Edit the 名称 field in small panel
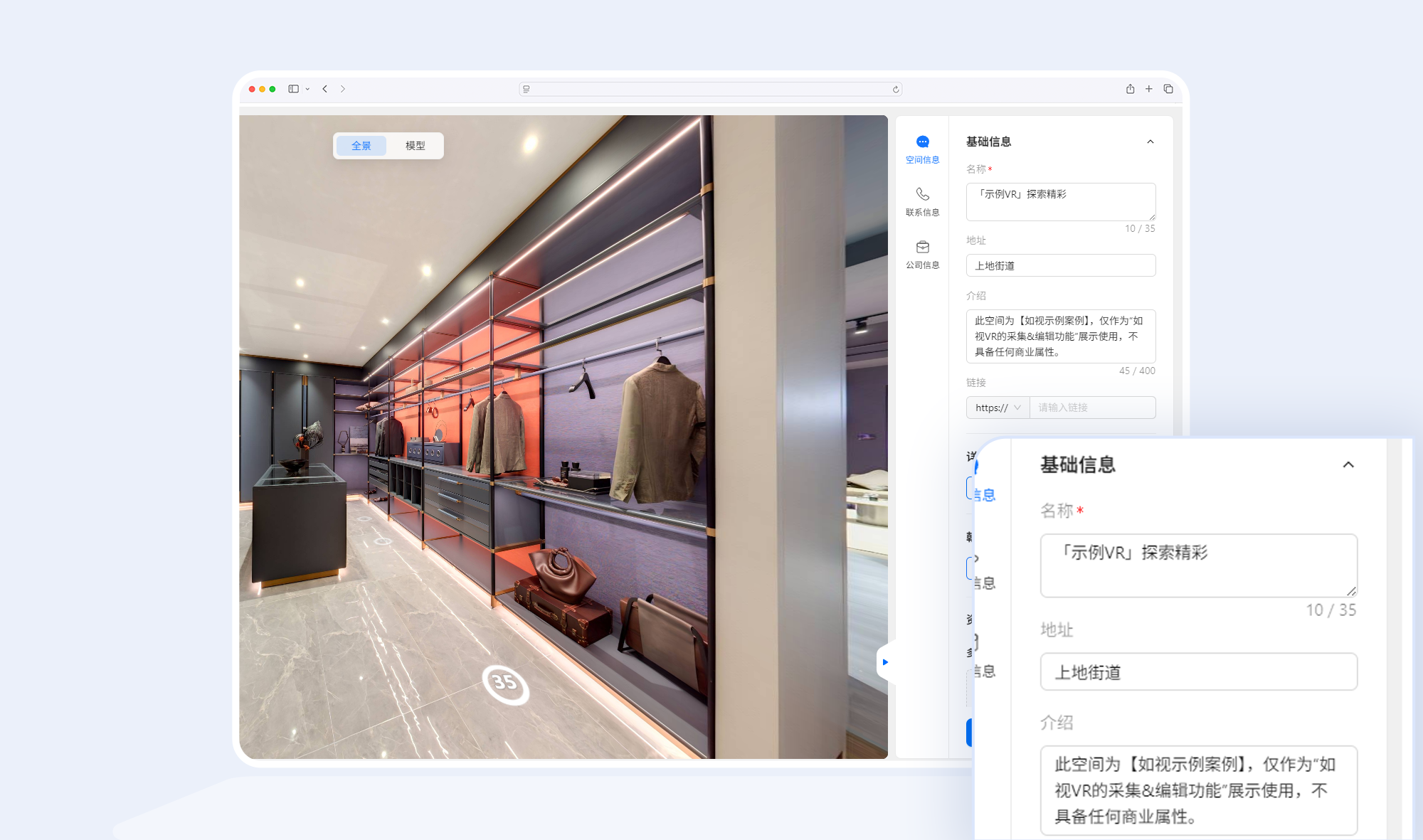Viewport: 1423px width, 840px height. (1060, 202)
